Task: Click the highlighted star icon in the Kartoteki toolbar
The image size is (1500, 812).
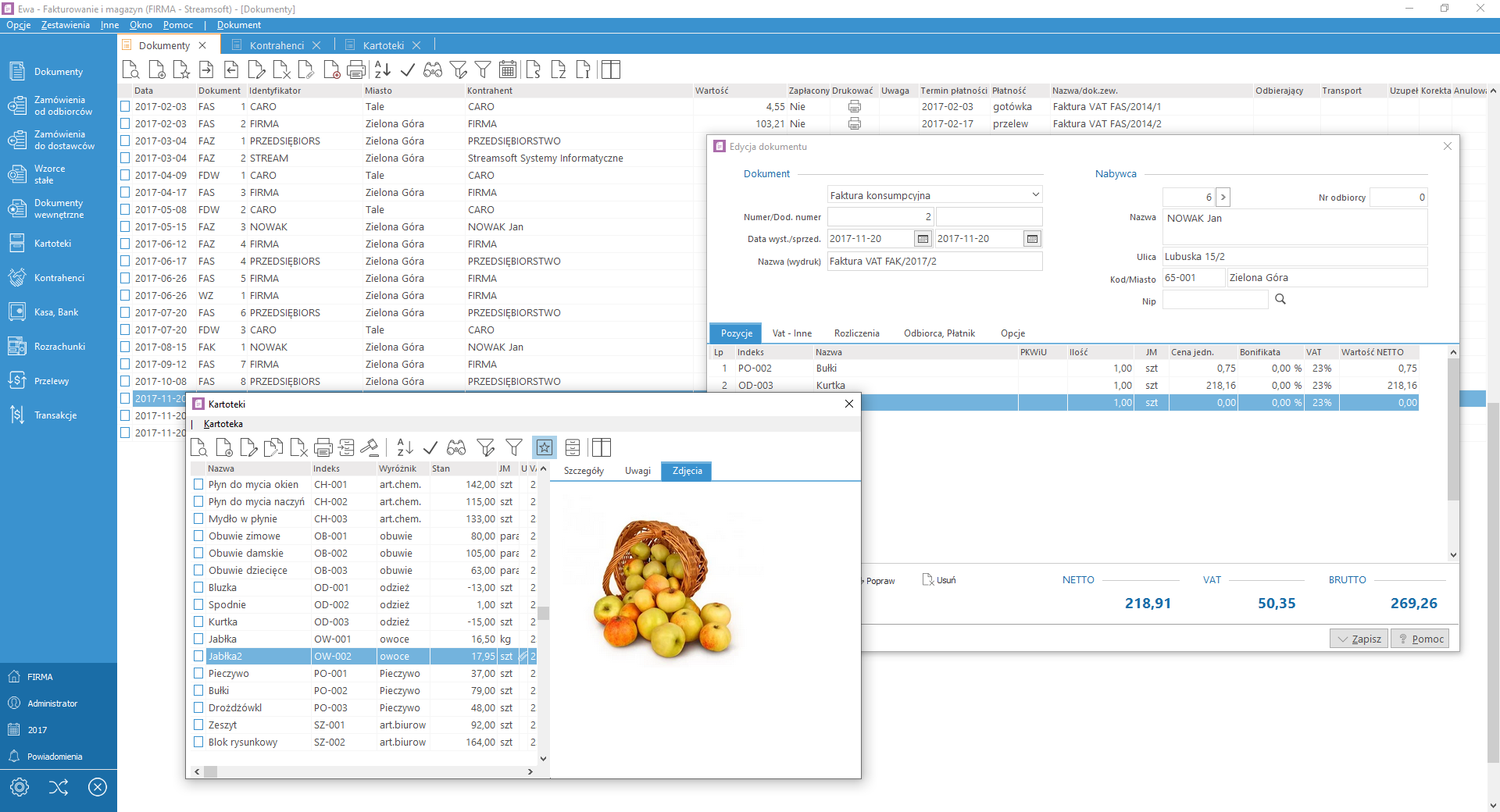Action: click(544, 447)
